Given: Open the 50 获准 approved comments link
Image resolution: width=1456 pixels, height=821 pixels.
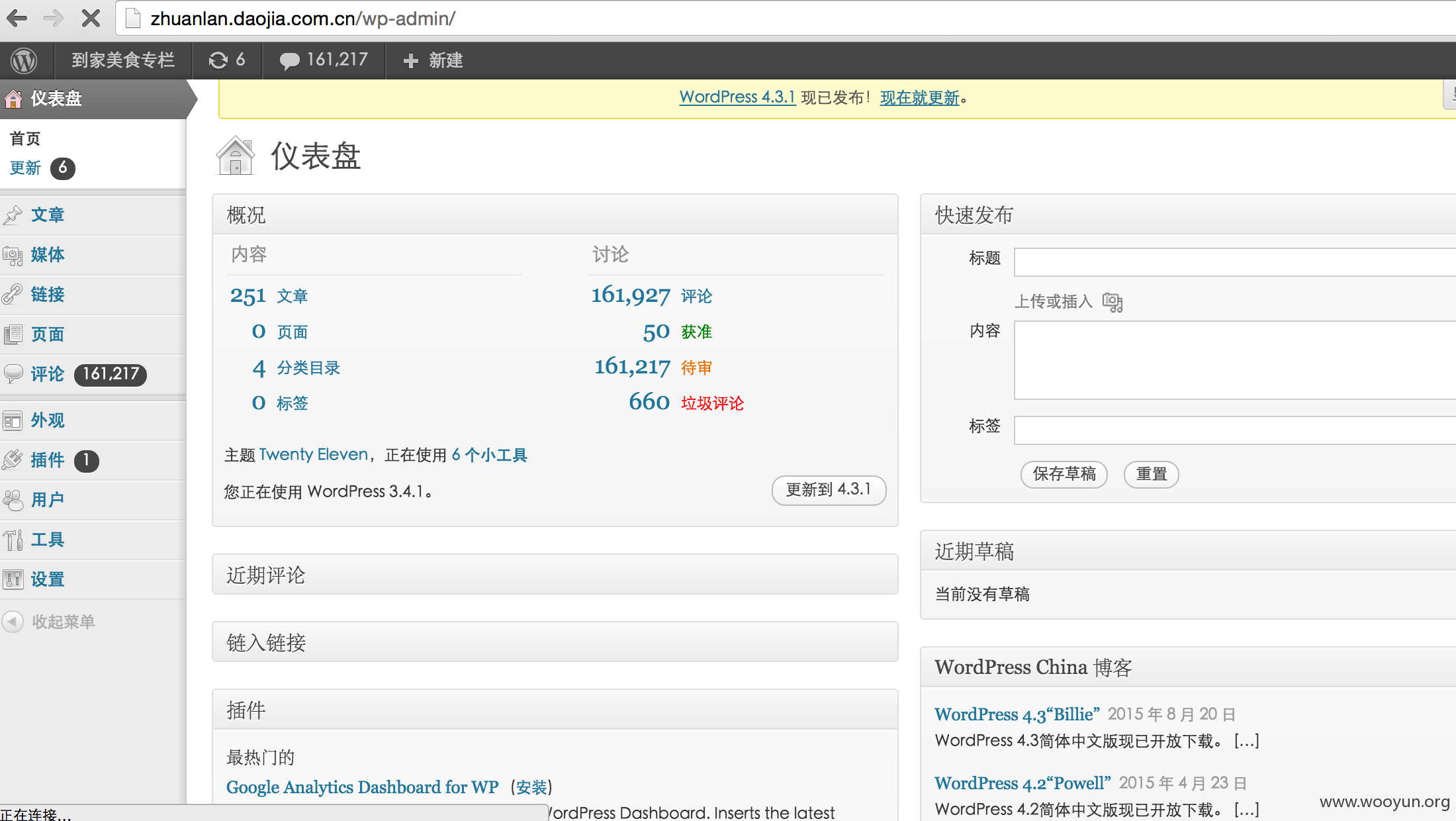Looking at the screenshot, I should point(677,332).
